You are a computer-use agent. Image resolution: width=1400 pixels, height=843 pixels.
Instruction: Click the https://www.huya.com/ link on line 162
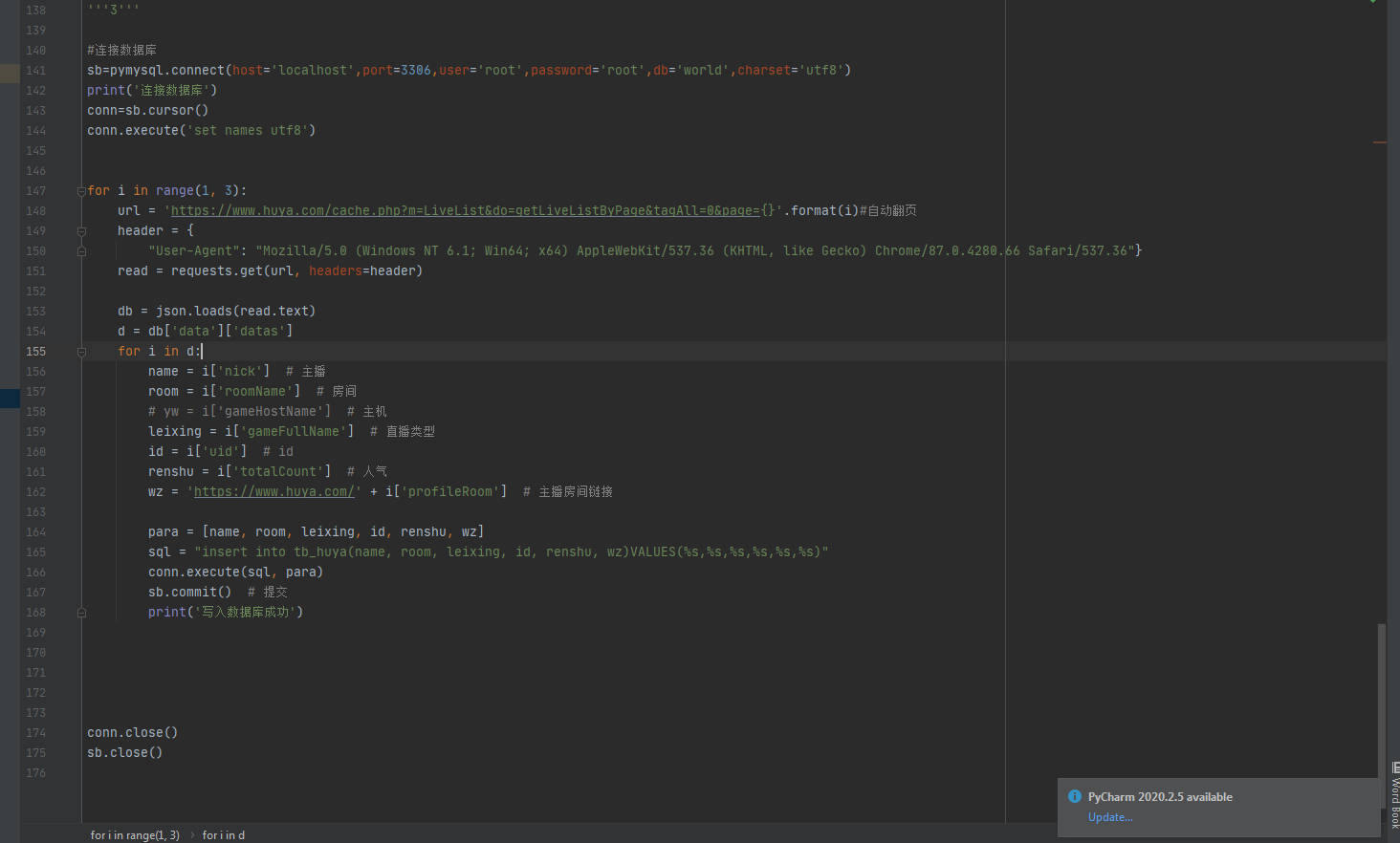click(273, 492)
